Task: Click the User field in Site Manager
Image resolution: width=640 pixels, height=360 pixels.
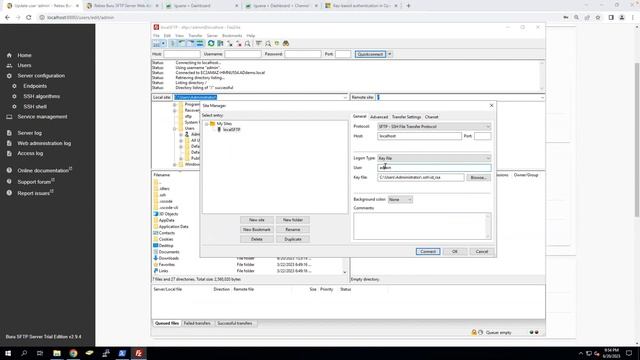Action: 434,168
